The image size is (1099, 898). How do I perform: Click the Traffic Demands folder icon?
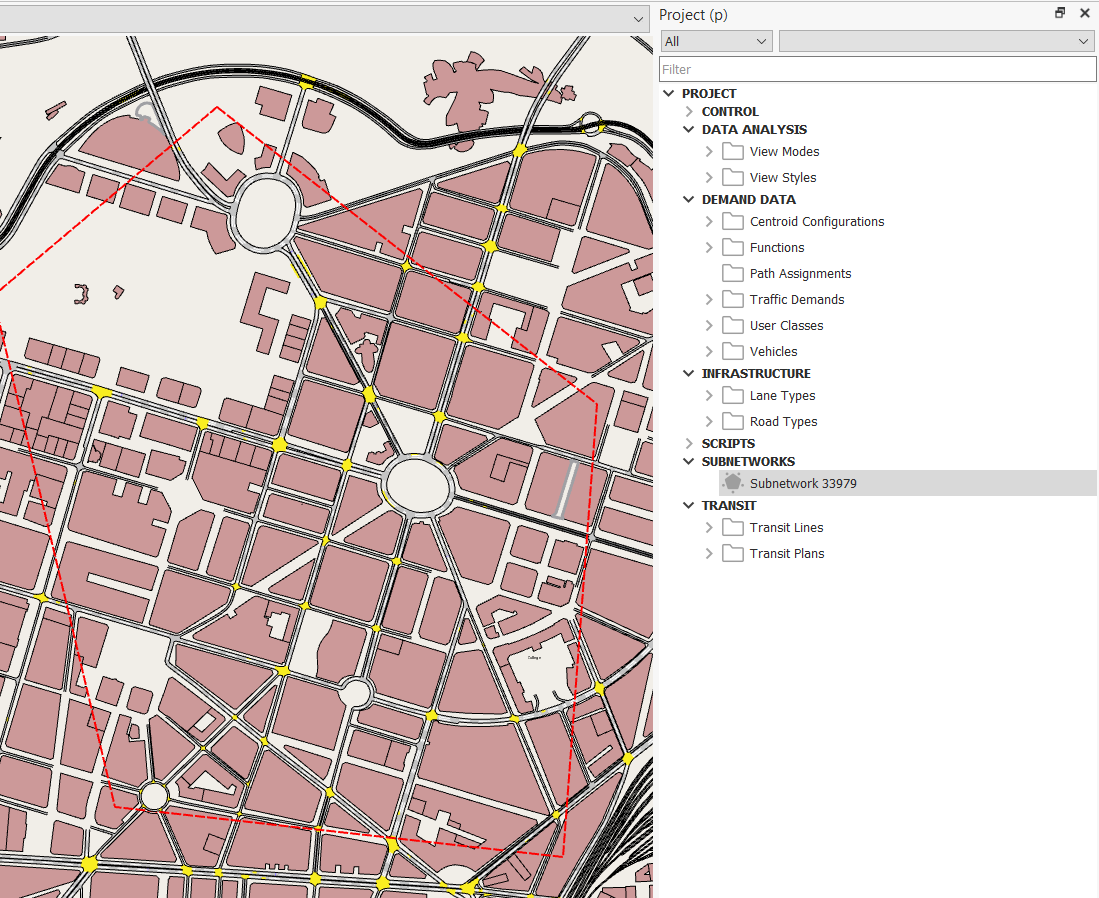point(731,299)
